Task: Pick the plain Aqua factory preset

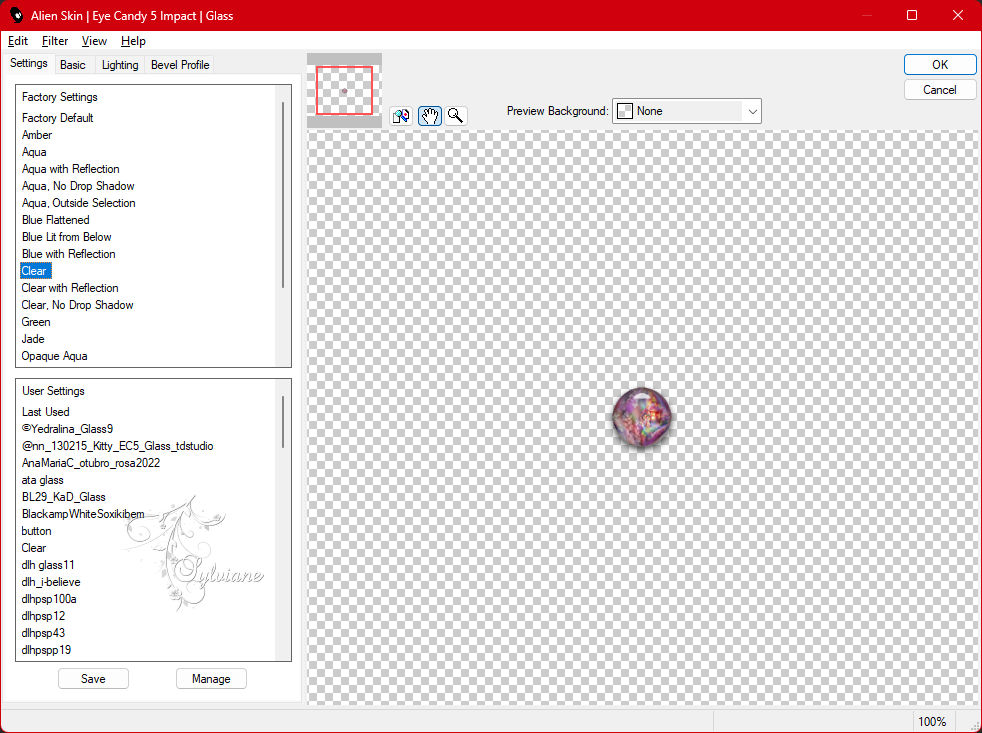Action: (x=34, y=152)
